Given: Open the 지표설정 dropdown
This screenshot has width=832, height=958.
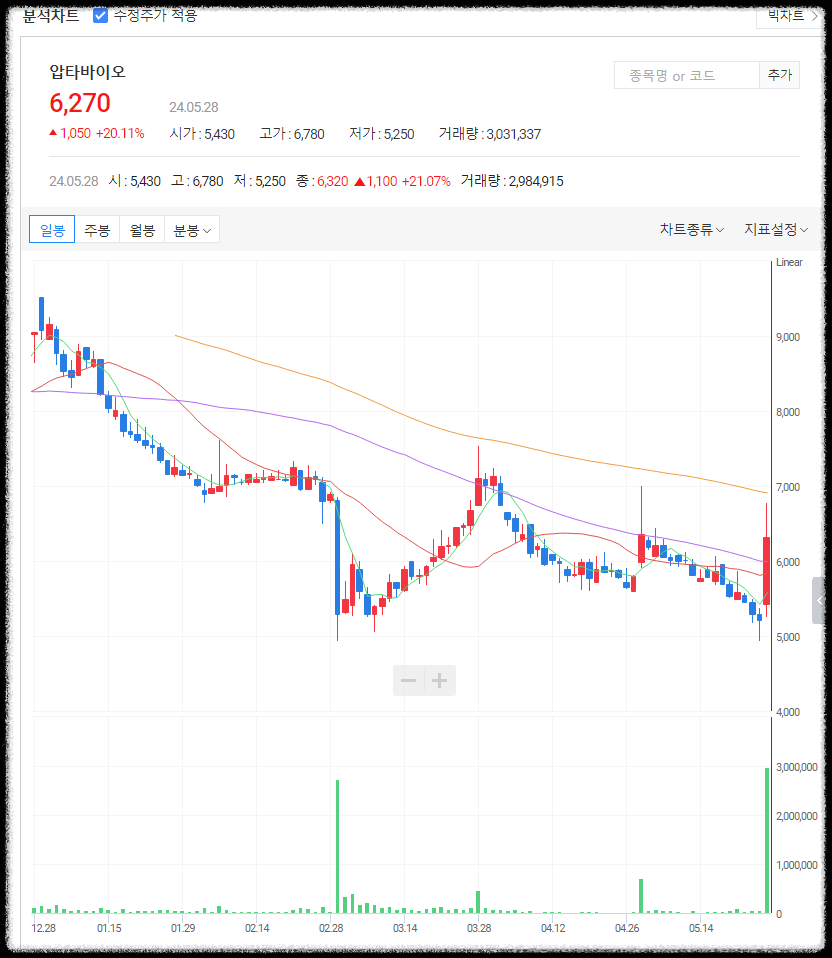Looking at the screenshot, I should click(x=776, y=230).
